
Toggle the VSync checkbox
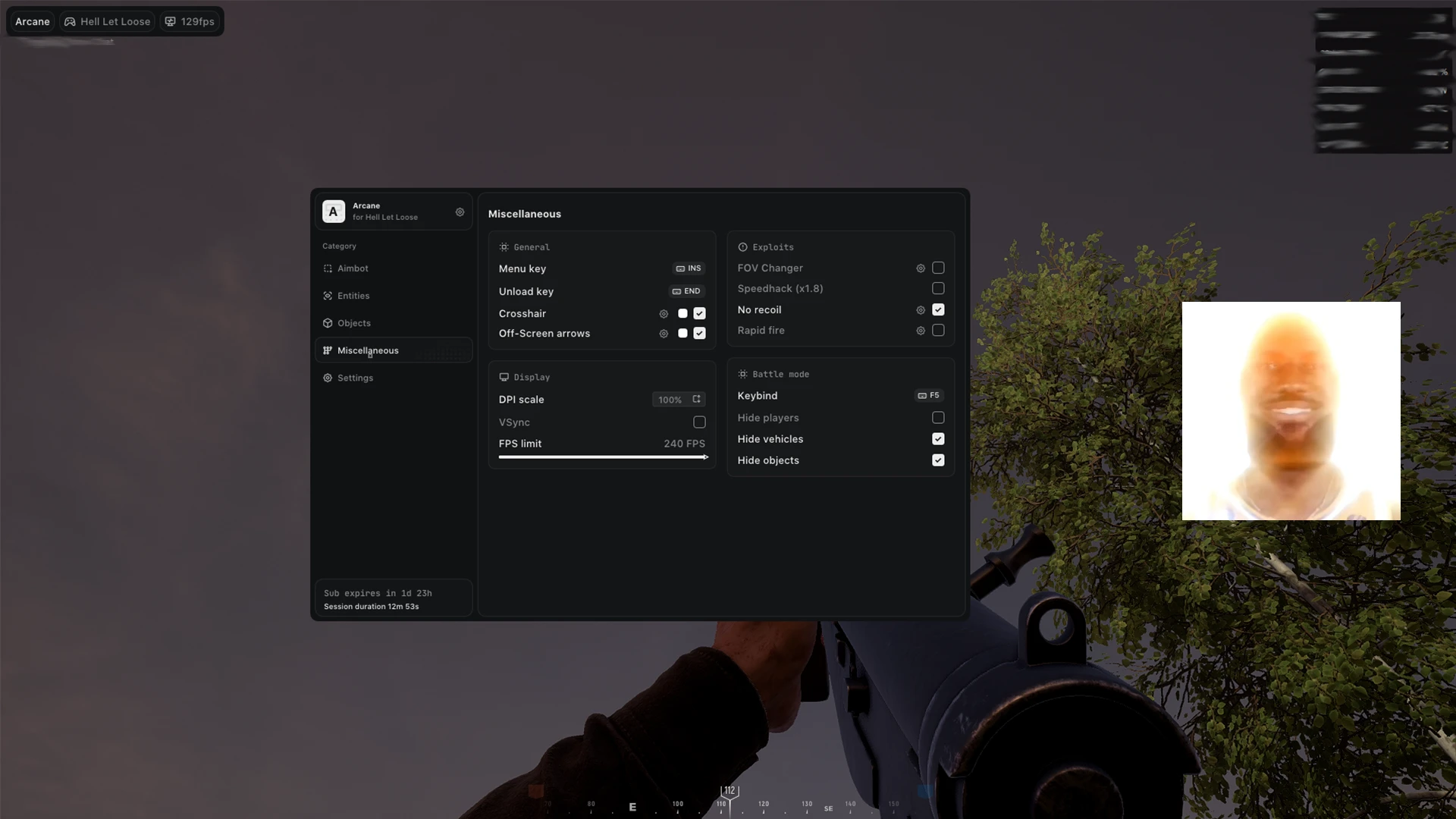coord(699,422)
